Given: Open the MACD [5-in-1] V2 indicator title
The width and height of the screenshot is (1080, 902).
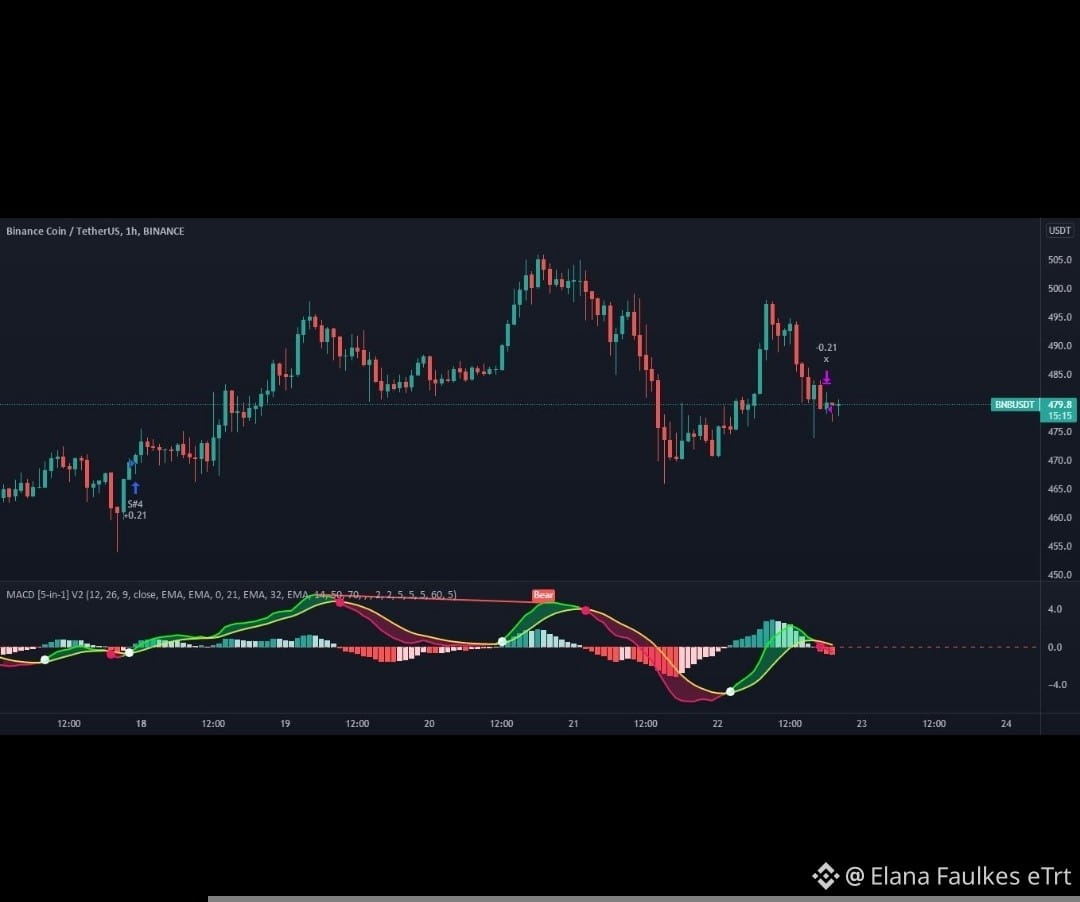Looking at the screenshot, I should (231, 594).
